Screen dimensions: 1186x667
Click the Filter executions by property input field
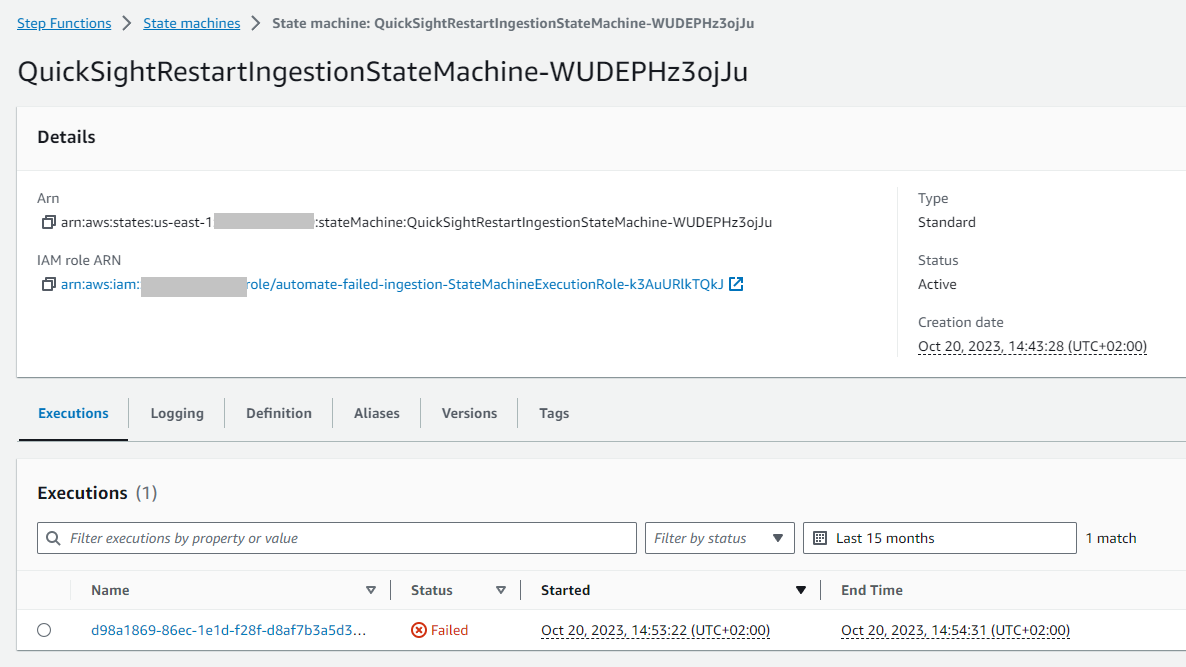pos(337,538)
